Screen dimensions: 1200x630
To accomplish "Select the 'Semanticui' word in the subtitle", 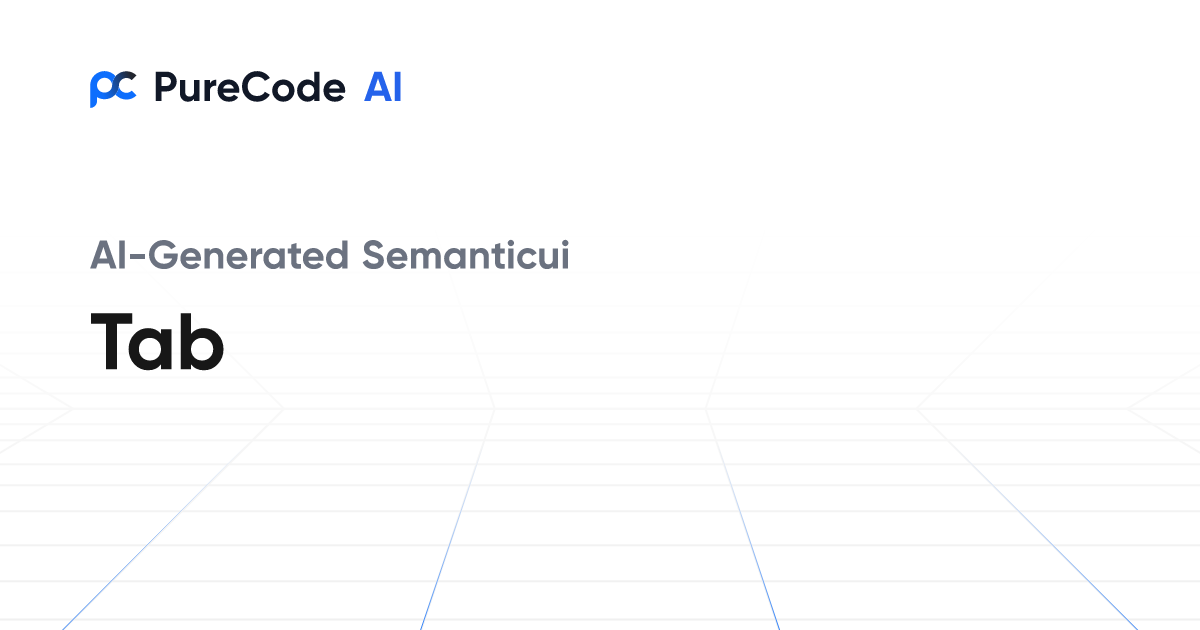I will [466, 256].
